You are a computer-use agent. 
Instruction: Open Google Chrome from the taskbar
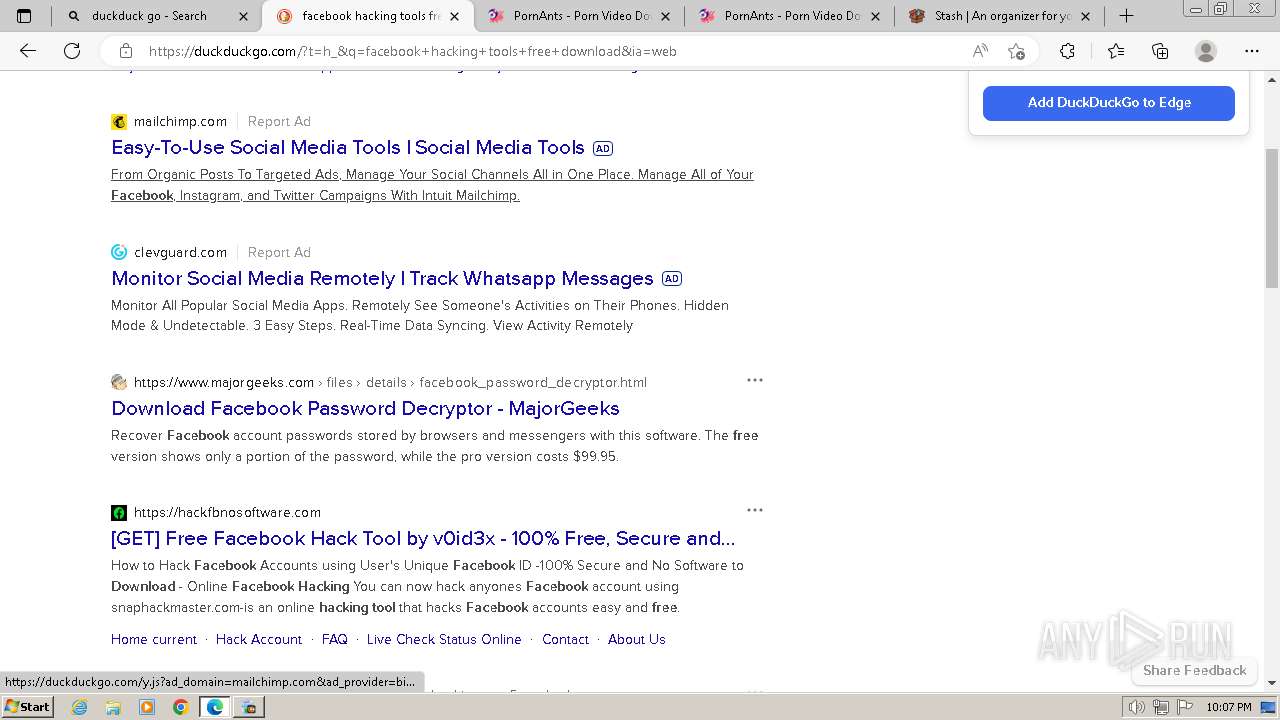tap(180, 707)
